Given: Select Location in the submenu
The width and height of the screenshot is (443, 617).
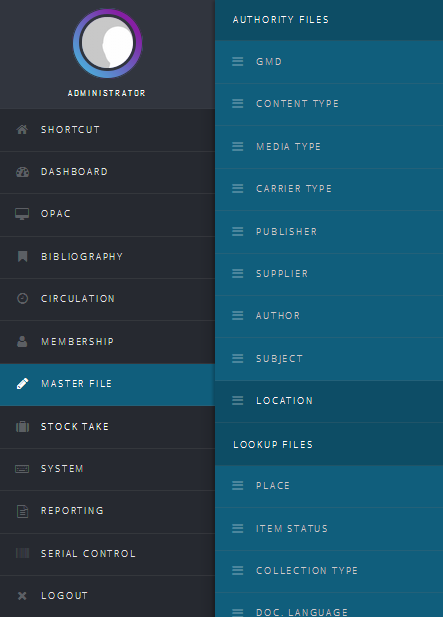Looking at the screenshot, I should point(329,401).
